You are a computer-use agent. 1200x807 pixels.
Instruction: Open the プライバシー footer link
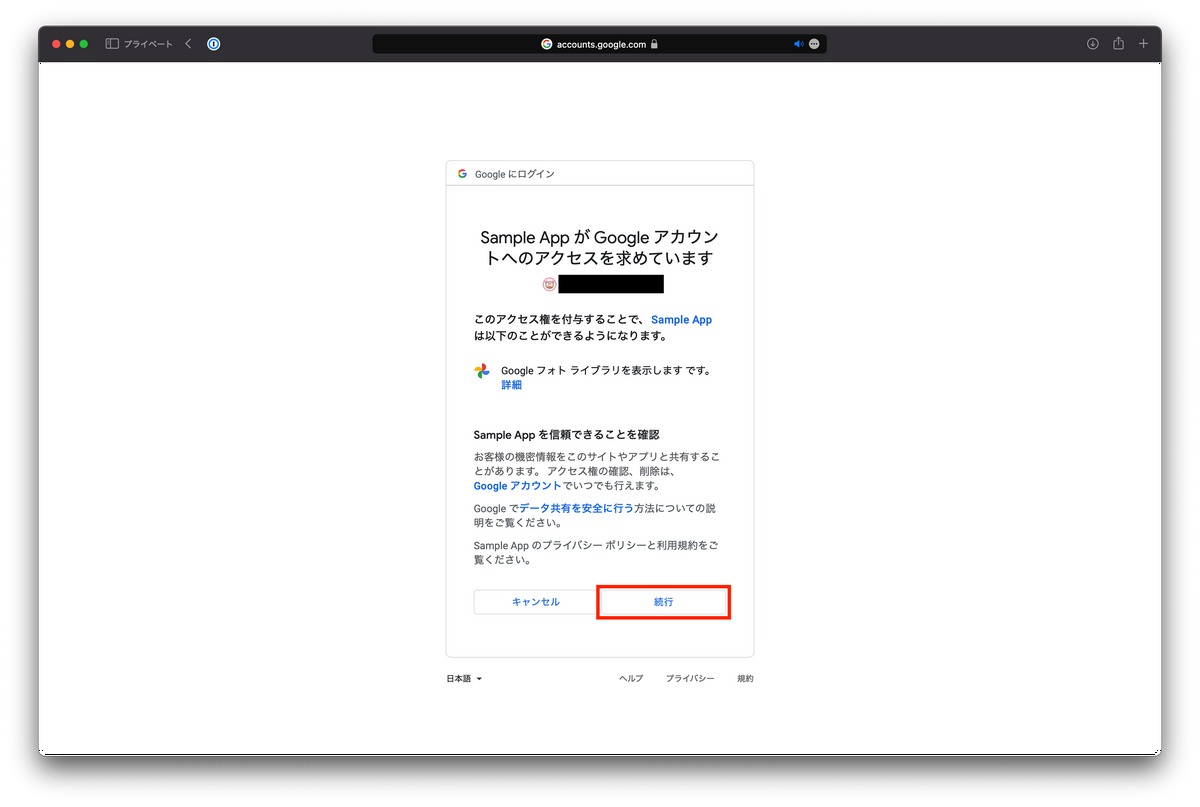pyautogui.click(x=690, y=679)
